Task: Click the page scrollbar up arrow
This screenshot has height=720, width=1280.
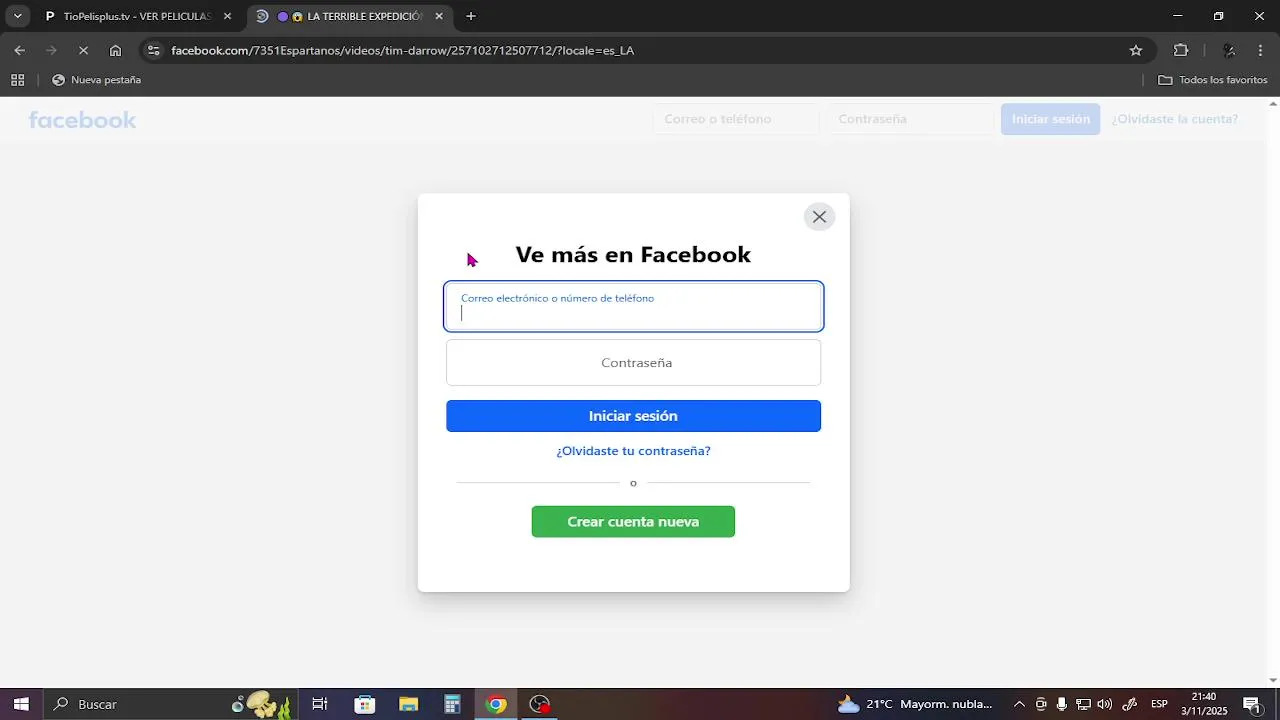Action: pos(1272,103)
